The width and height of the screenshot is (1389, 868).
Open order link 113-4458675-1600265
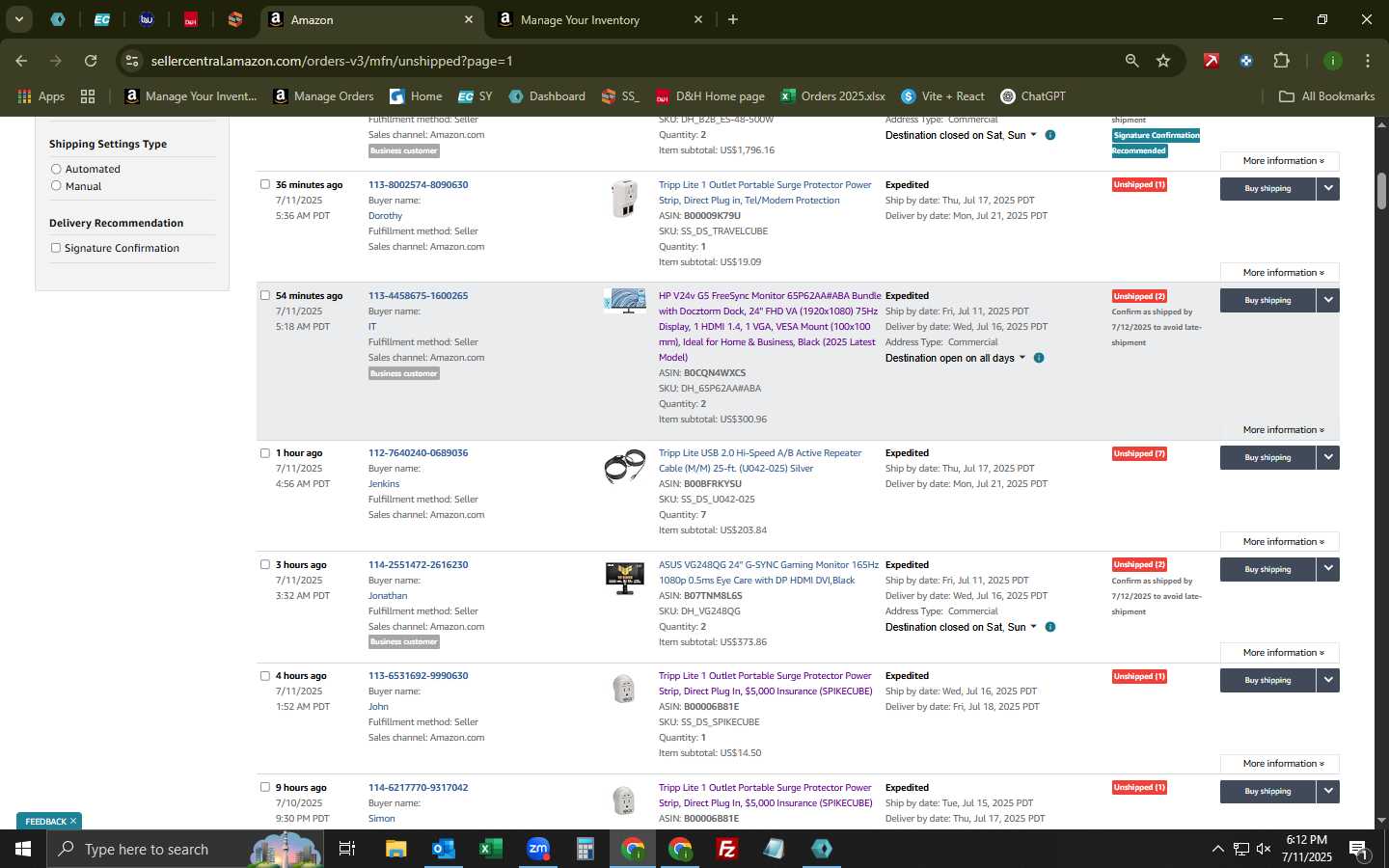418,295
